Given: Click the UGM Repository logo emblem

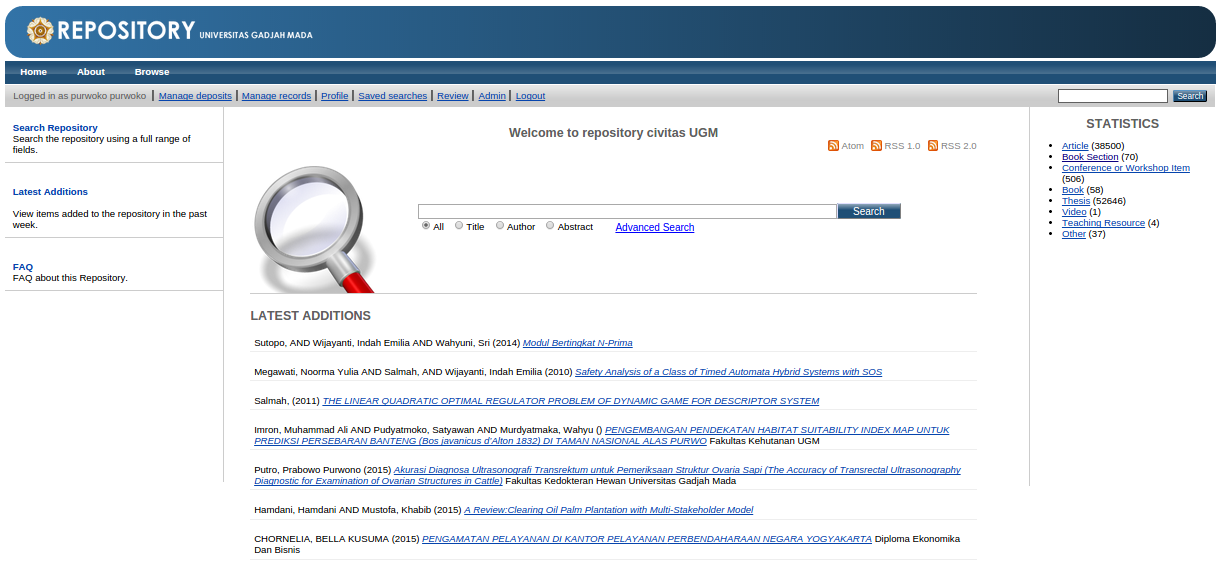Looking at the screenshot, I should click(40, 31).
